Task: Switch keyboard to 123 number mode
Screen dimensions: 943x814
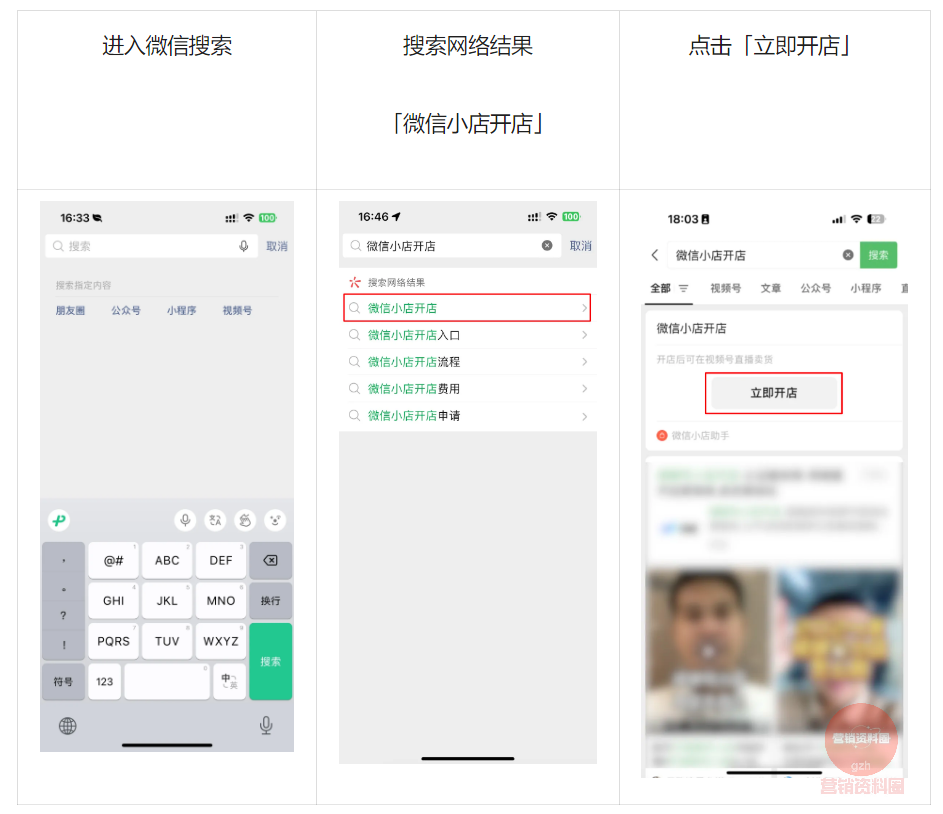Action: [105, 681]
